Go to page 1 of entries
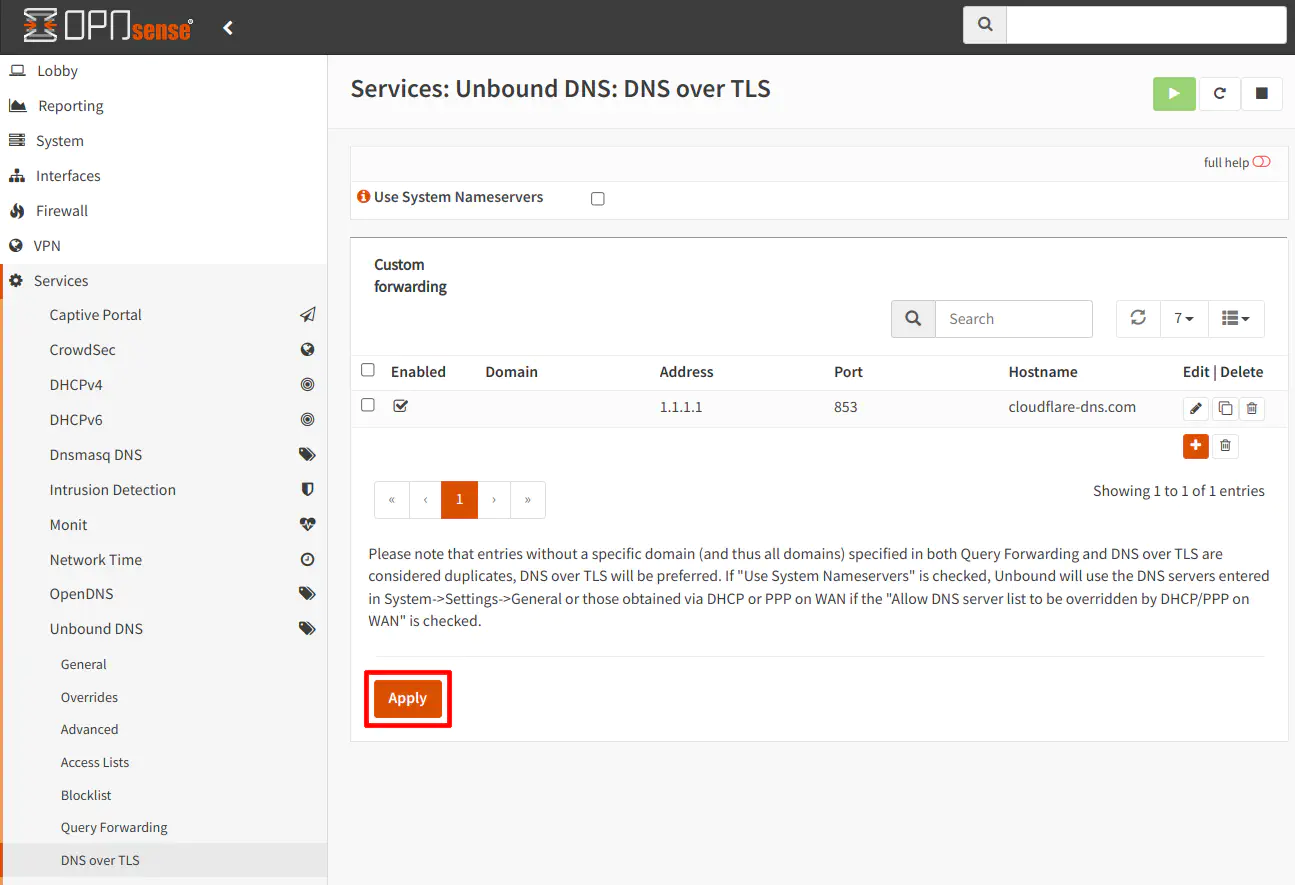Screen dimensions: 1295x885 tap(459, 500)
